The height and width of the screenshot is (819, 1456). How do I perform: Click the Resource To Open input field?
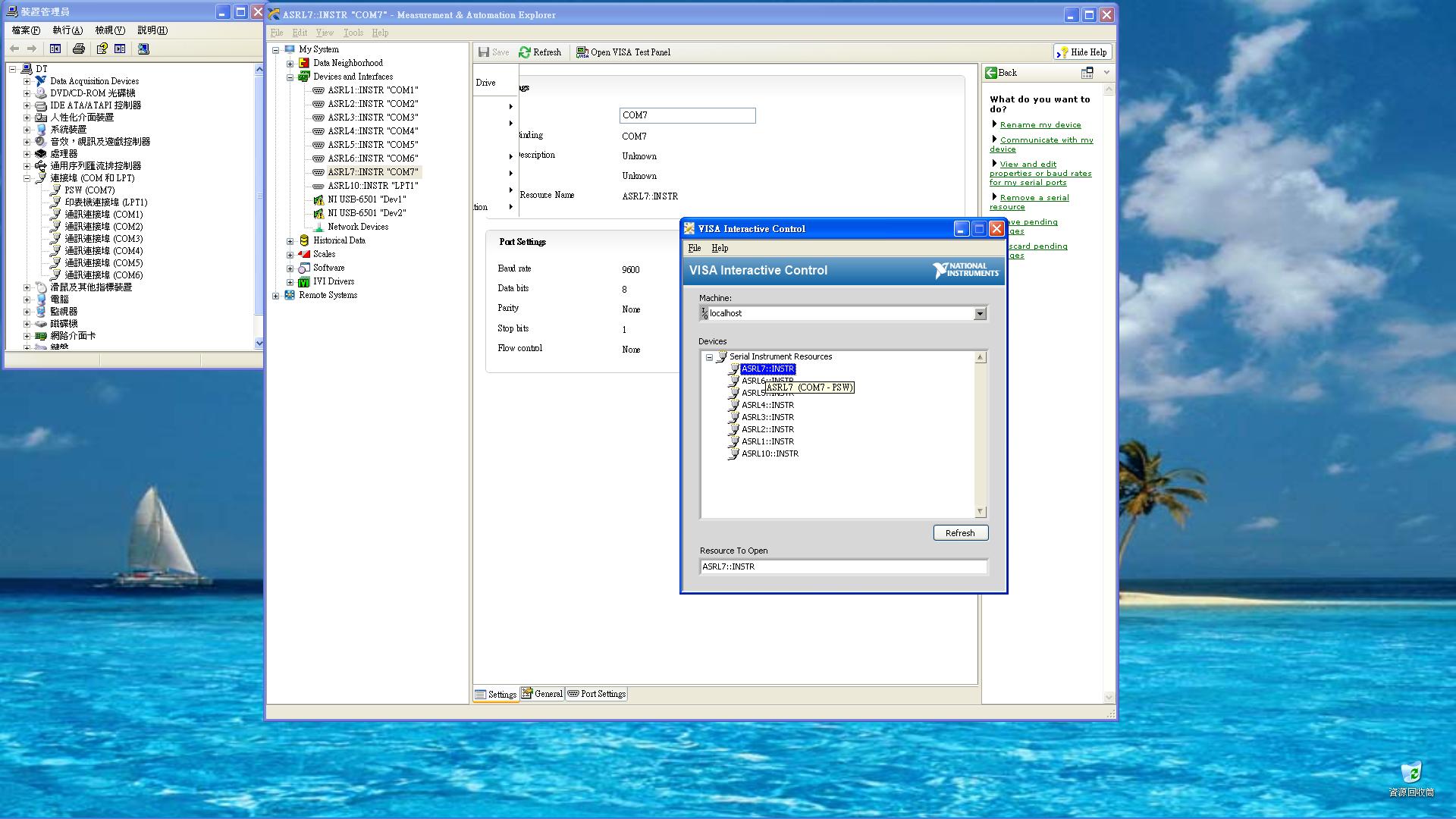tap(843, 566)
